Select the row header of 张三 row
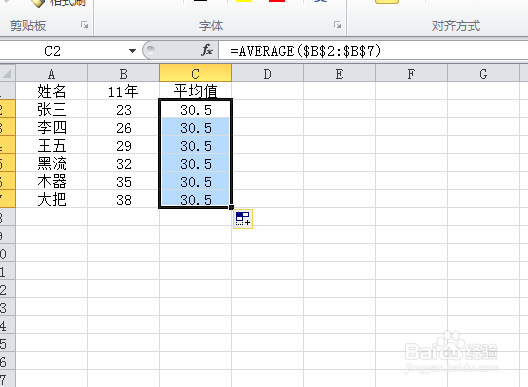The width and height of the screenshot is (528, 387). point(7,109)
